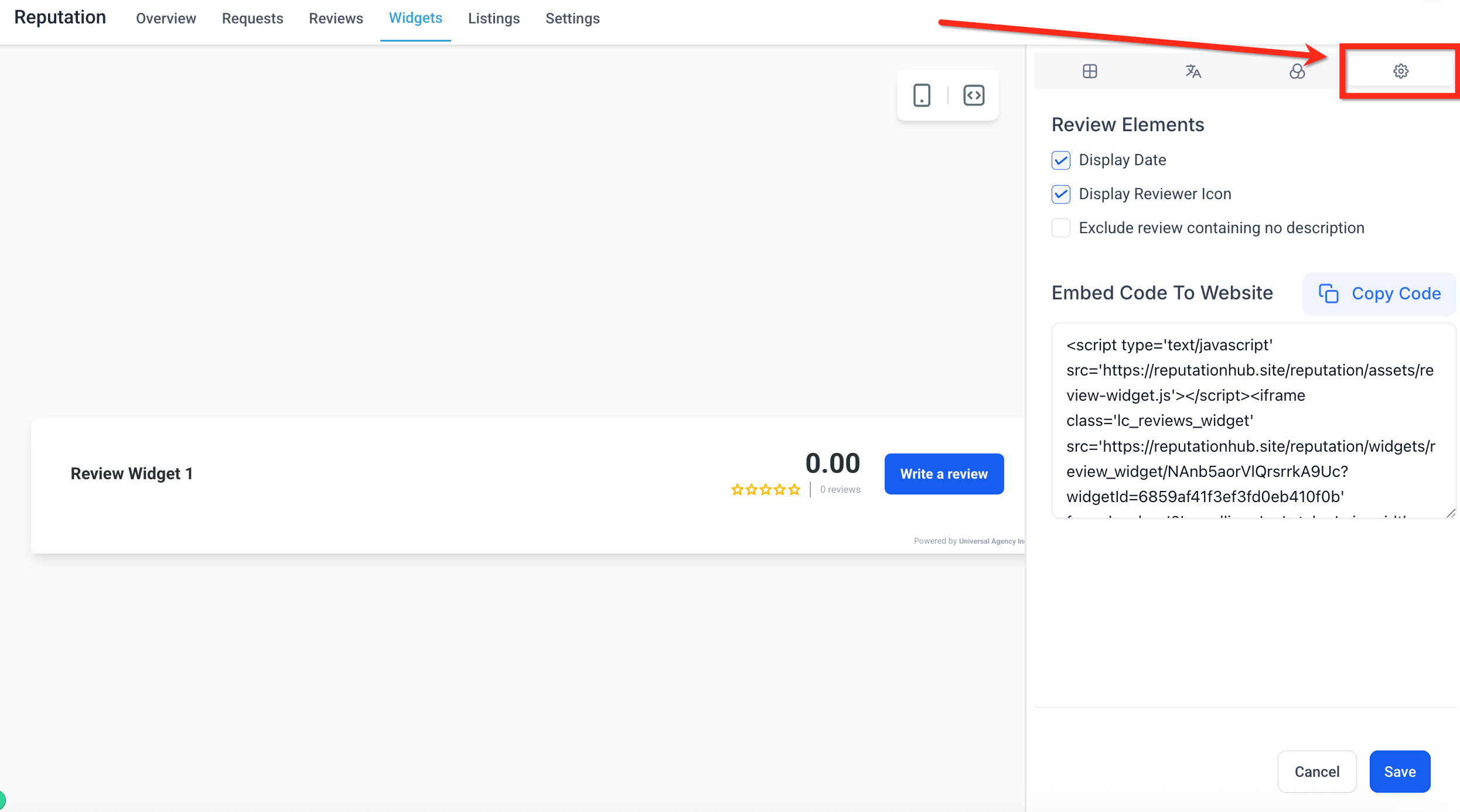Select the gear settings tab icon
Image resolution: width=1460 pixels, height=812 pixels.
(x=1400, y=71)
